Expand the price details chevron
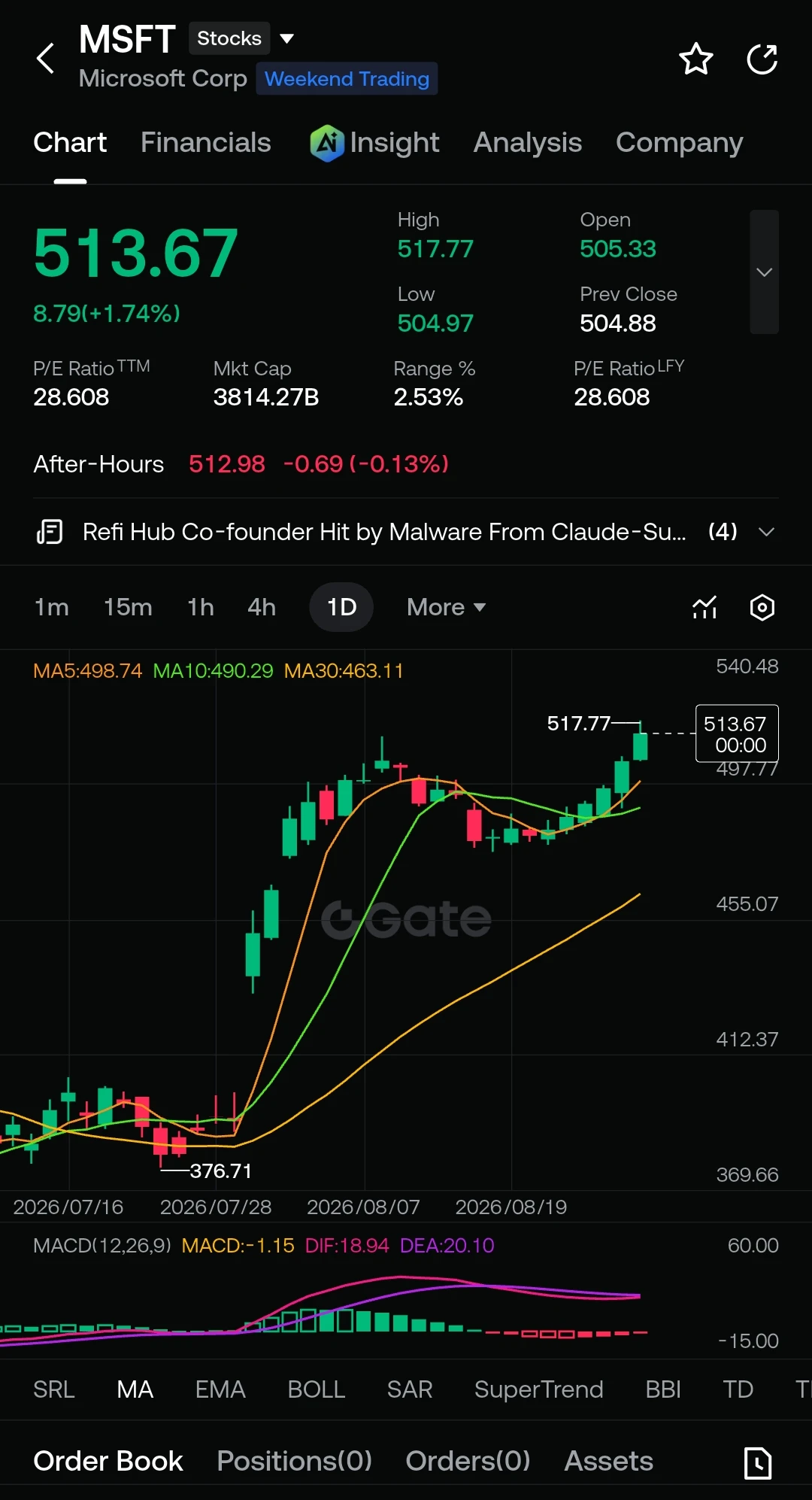Image resolution: width=812 pixels, height=1500 pixels. point(764,272)
